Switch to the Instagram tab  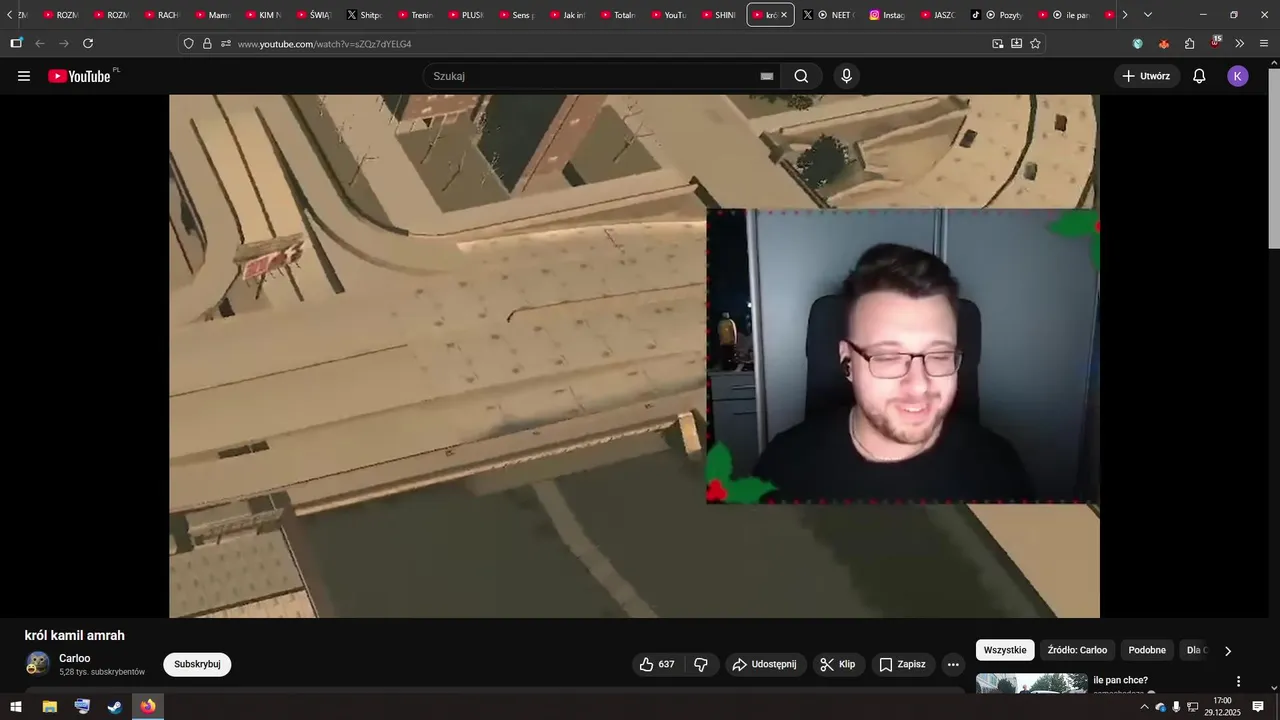pos(888,15)
